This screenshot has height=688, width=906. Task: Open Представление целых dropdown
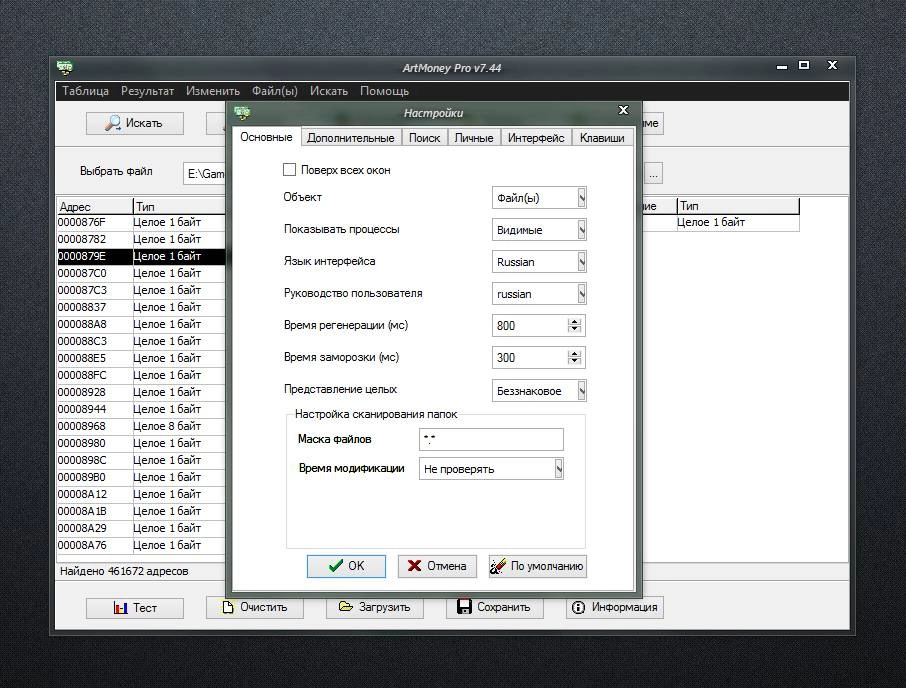(x=582, y=391)
